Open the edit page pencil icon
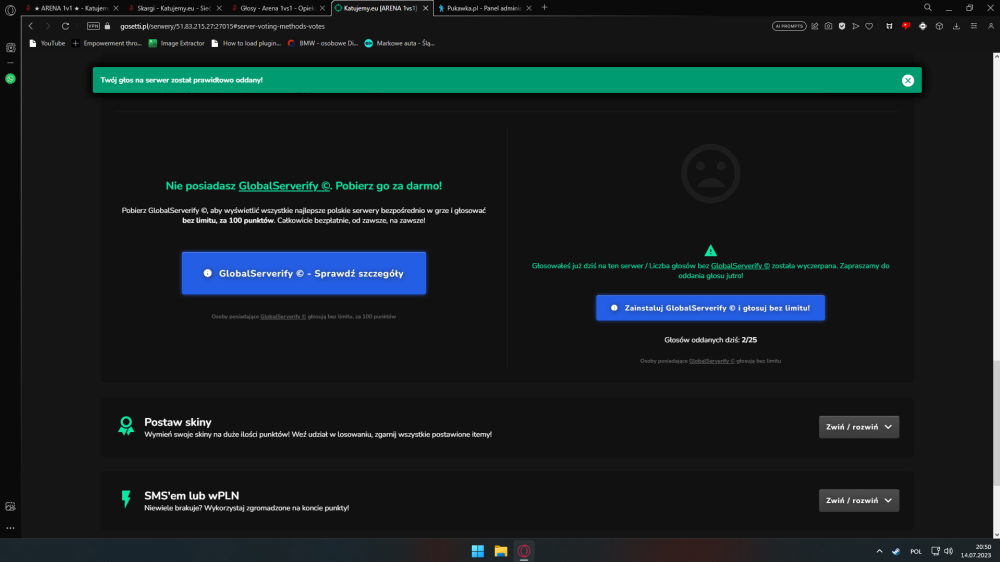 pyautogui.click(x=815, y=26)
